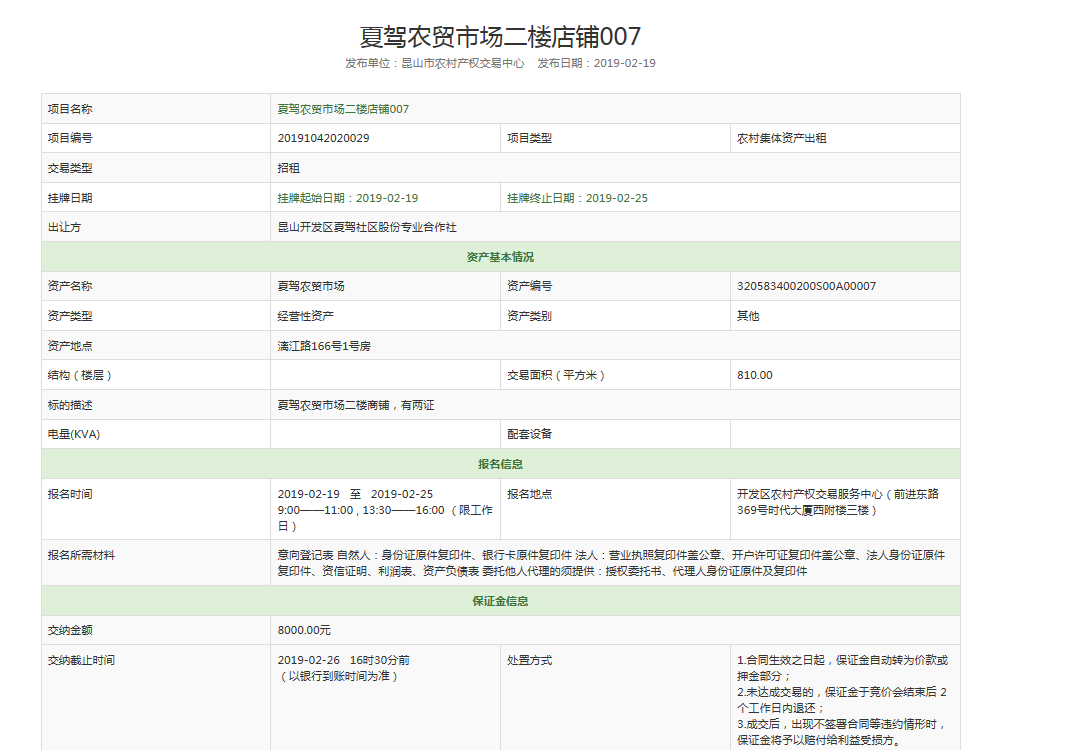Select asset number 320583400200S00A00007
The width and height of the screenshot is (1079, 750).
point(806,286)
